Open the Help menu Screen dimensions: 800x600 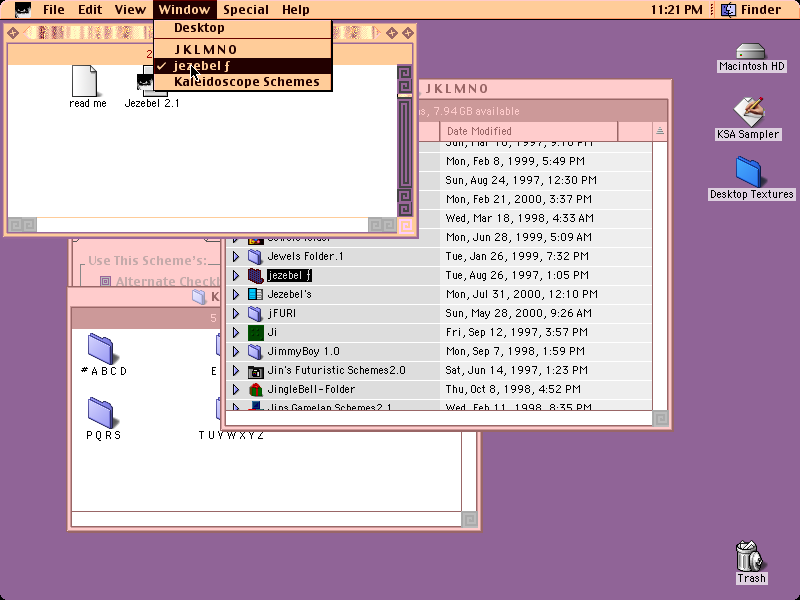point(295,9)
